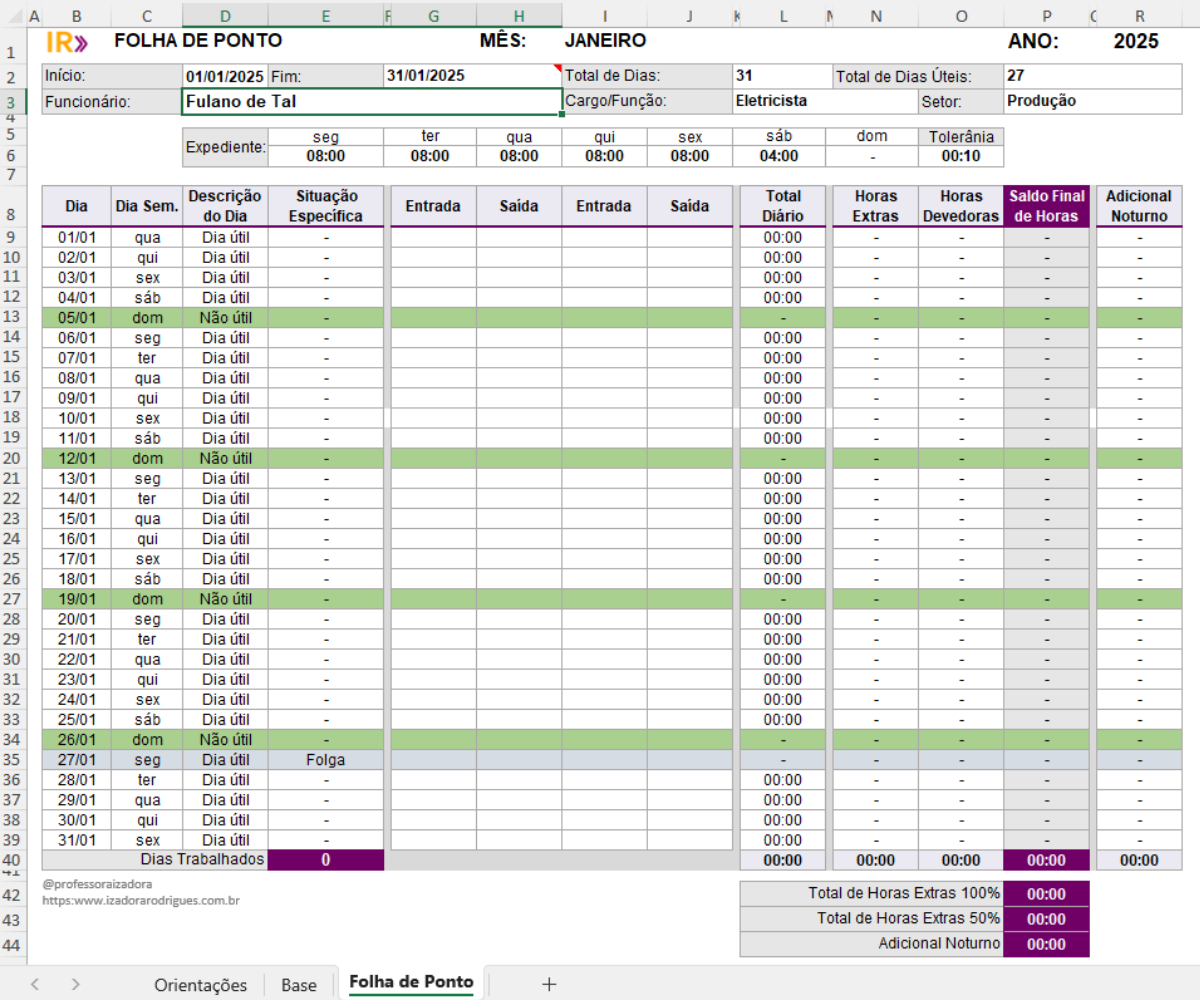Select the Tolerânia value 00:10

coord(961,156)
